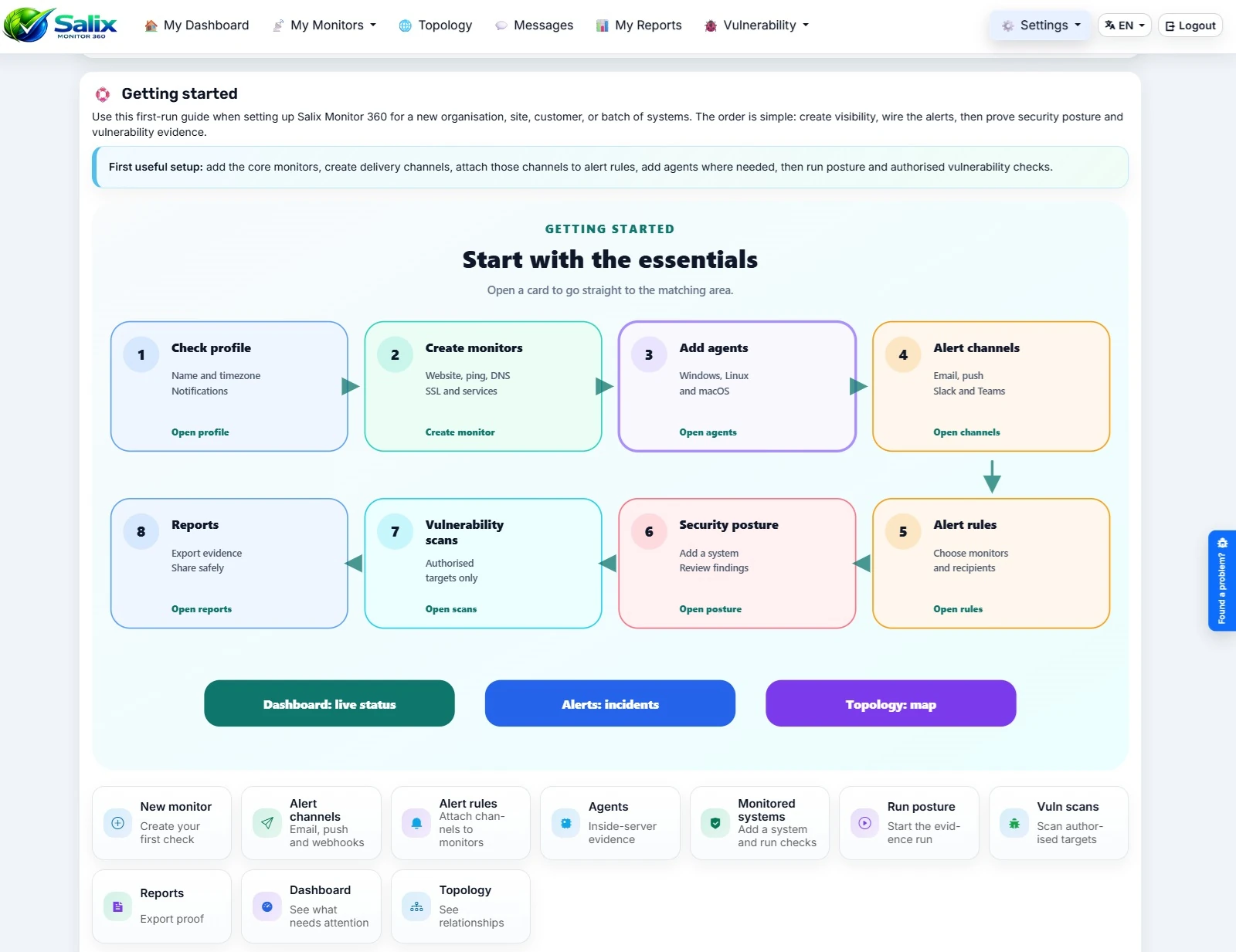Follow the Open channels link
This screenshot has height=952, width=1236.
pyautogui.click(x=966, y=432)
